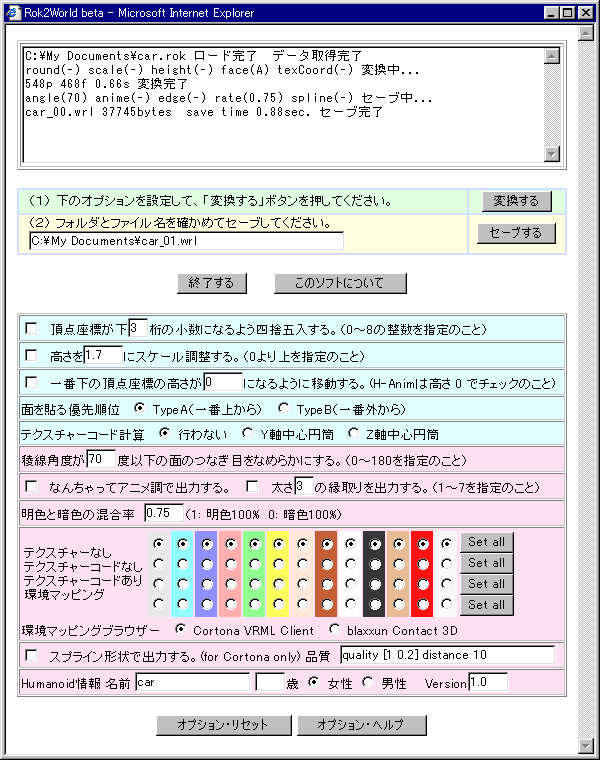Select テクスチャーコードあり radio in brown column
This screenshot has width=600, height=760.
coord(327,584)
